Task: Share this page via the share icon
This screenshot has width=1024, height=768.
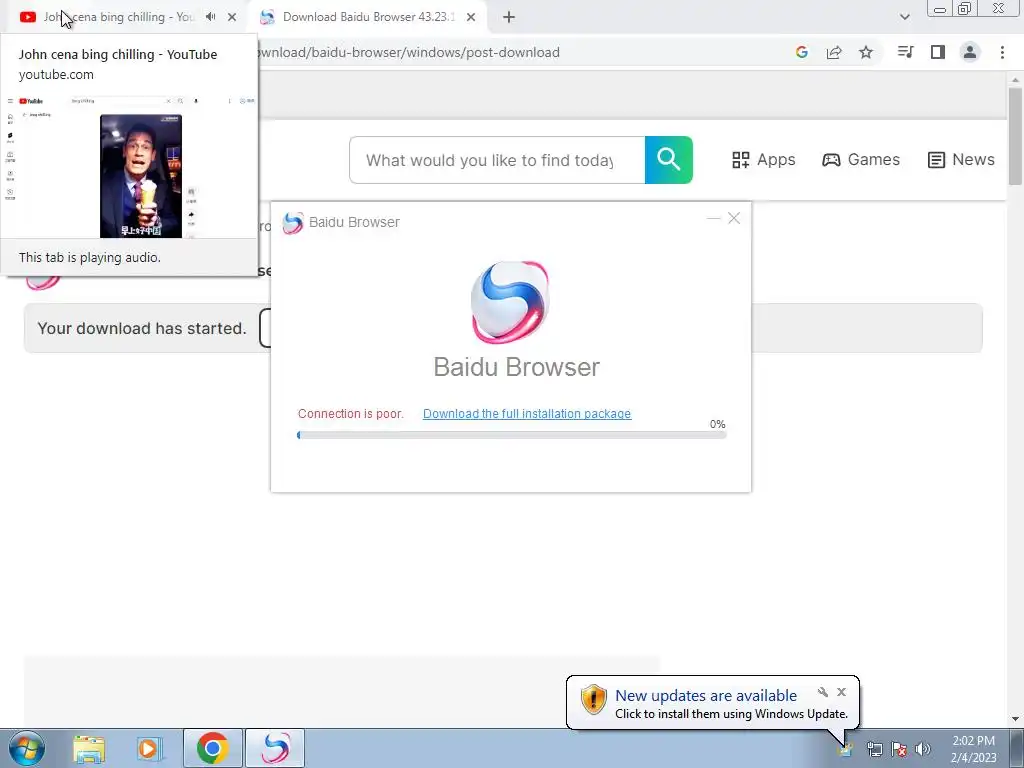Action: coord(834,52)
